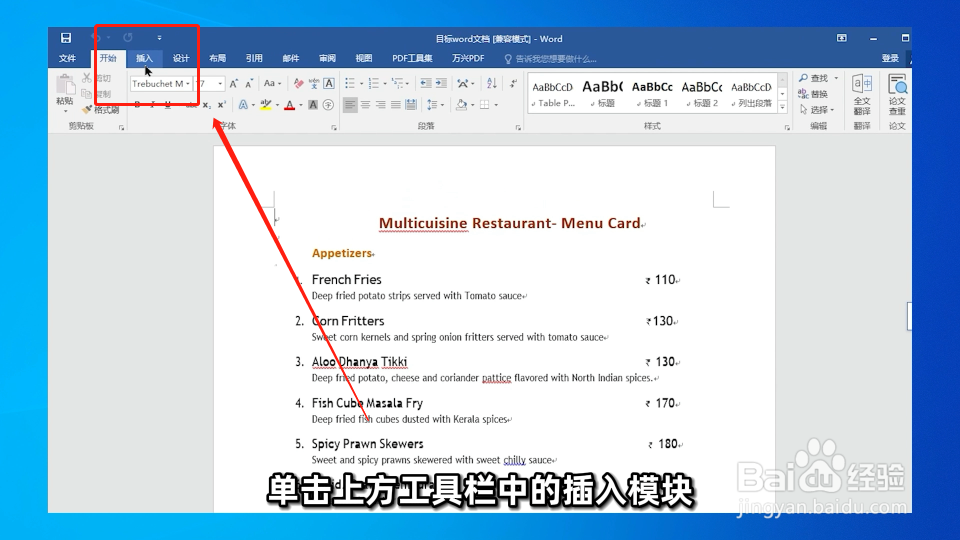Viewport: 960px width, 540px height.
Task: Open the highlight color dropdown arrow
Action: click(277, 105)
